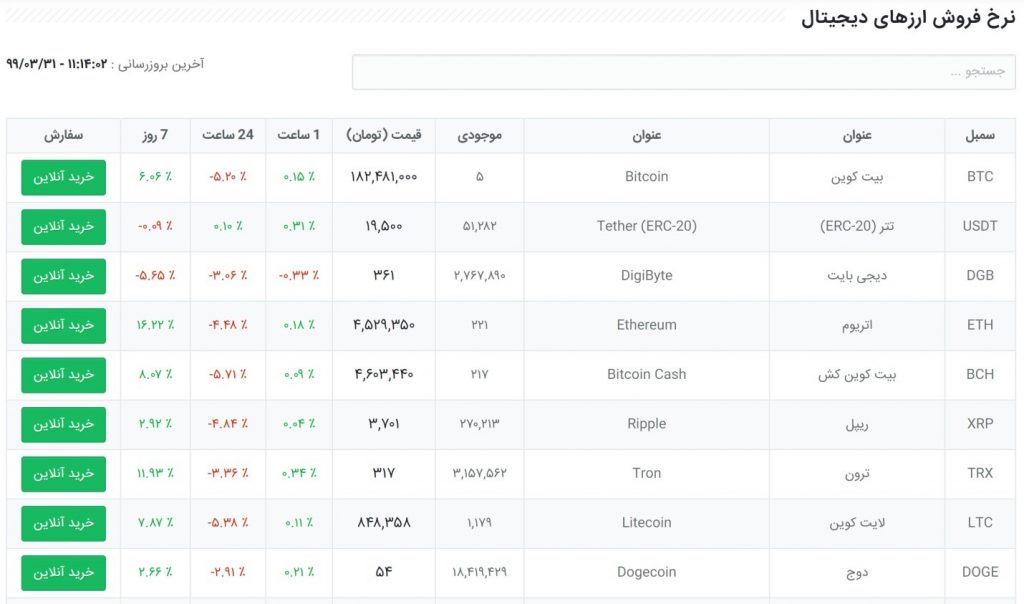Image resolution: width=1024 pixels, height=604 pixels.
Task: Click the موجودی column header
Action: [x=479, y=135]
